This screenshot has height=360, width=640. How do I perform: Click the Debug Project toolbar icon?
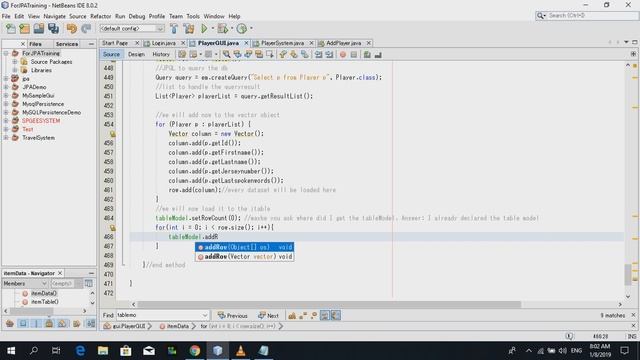tap(222, 29)
